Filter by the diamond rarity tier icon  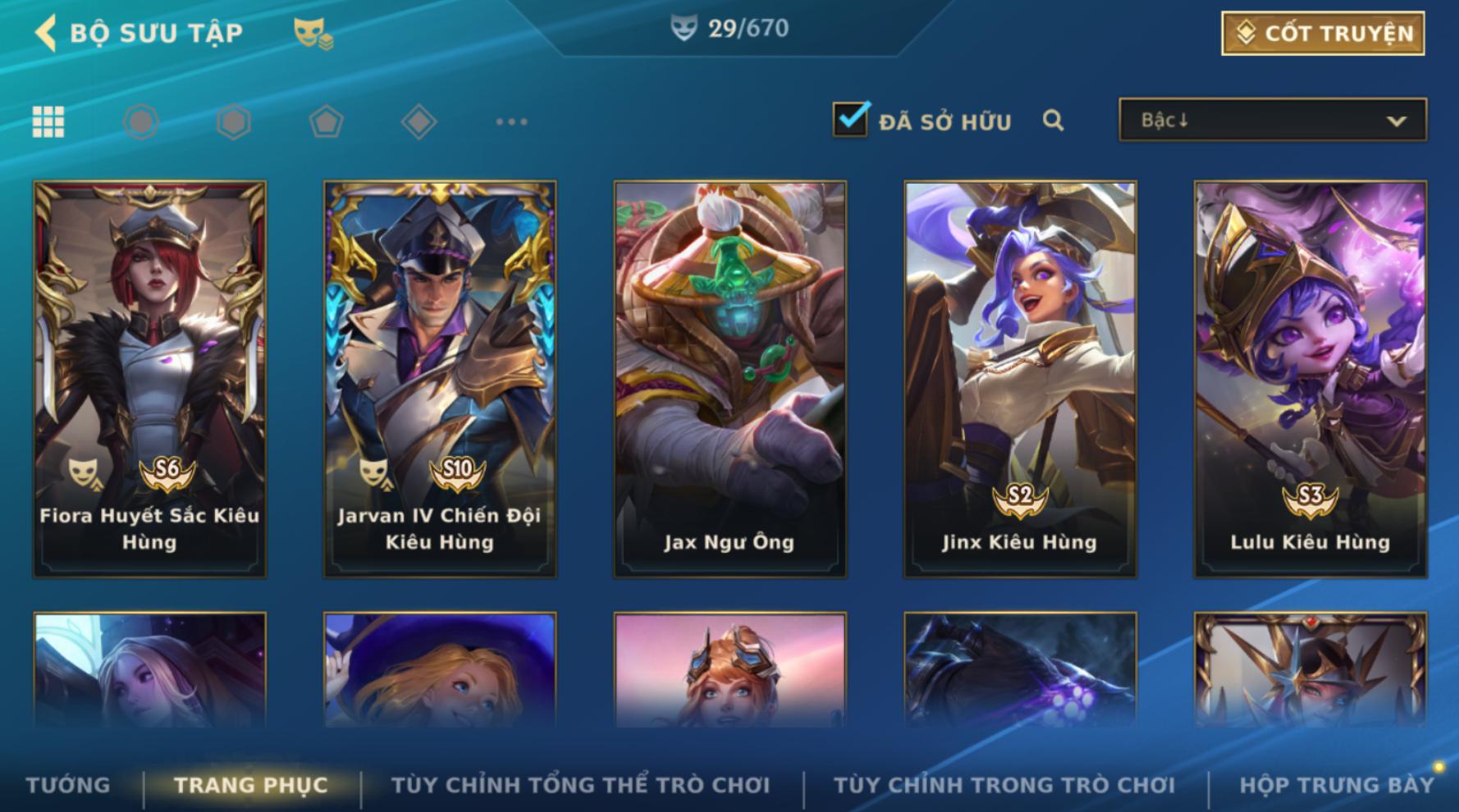419,122
